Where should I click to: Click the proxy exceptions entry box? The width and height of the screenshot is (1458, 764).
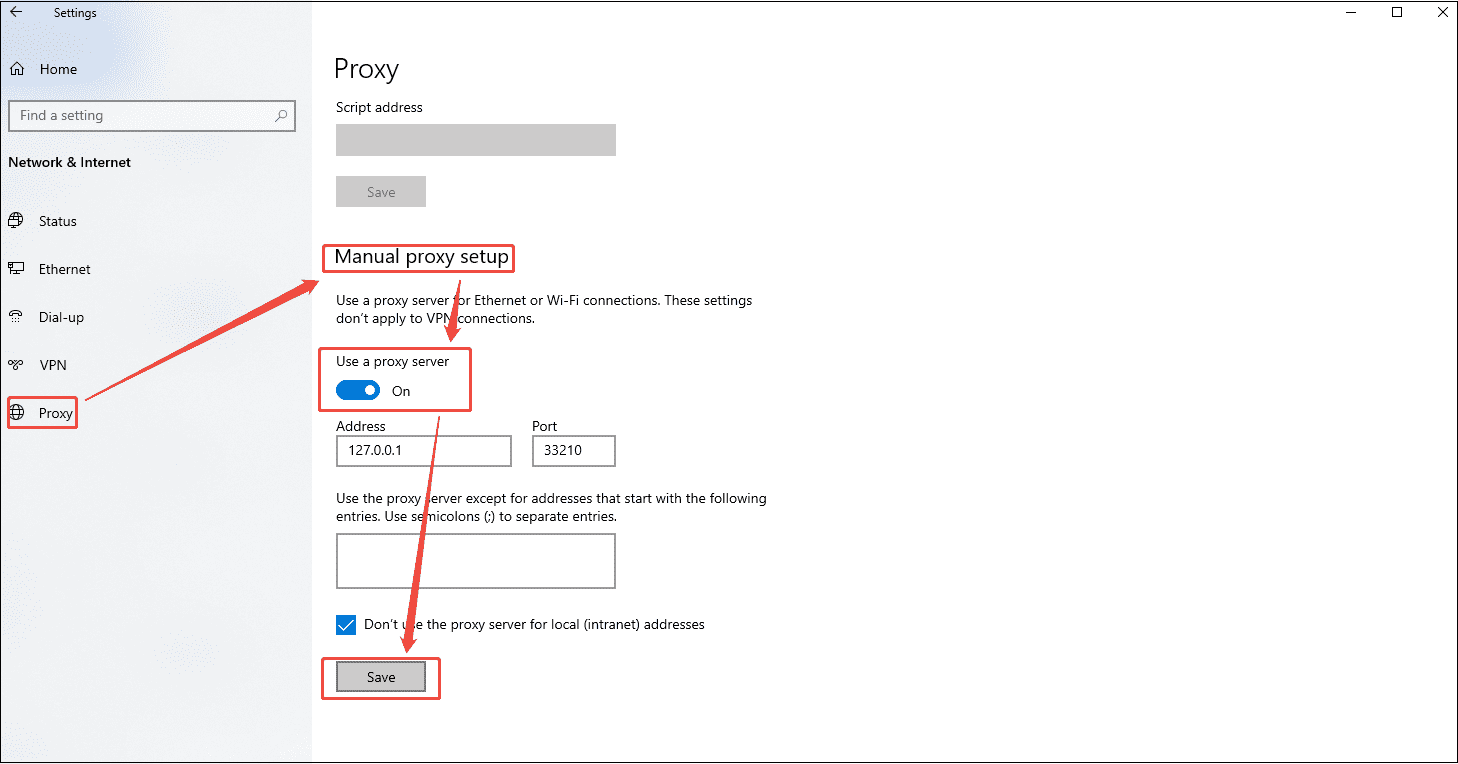click(475, 560)
